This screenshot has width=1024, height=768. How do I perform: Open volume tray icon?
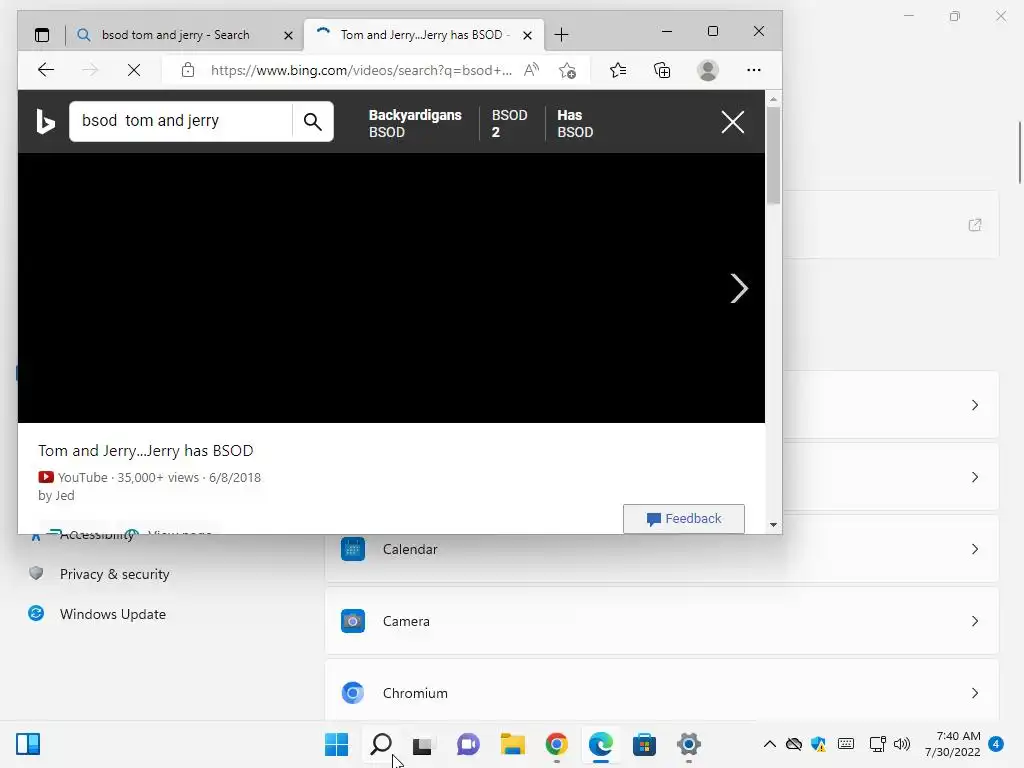pos(902,744)
